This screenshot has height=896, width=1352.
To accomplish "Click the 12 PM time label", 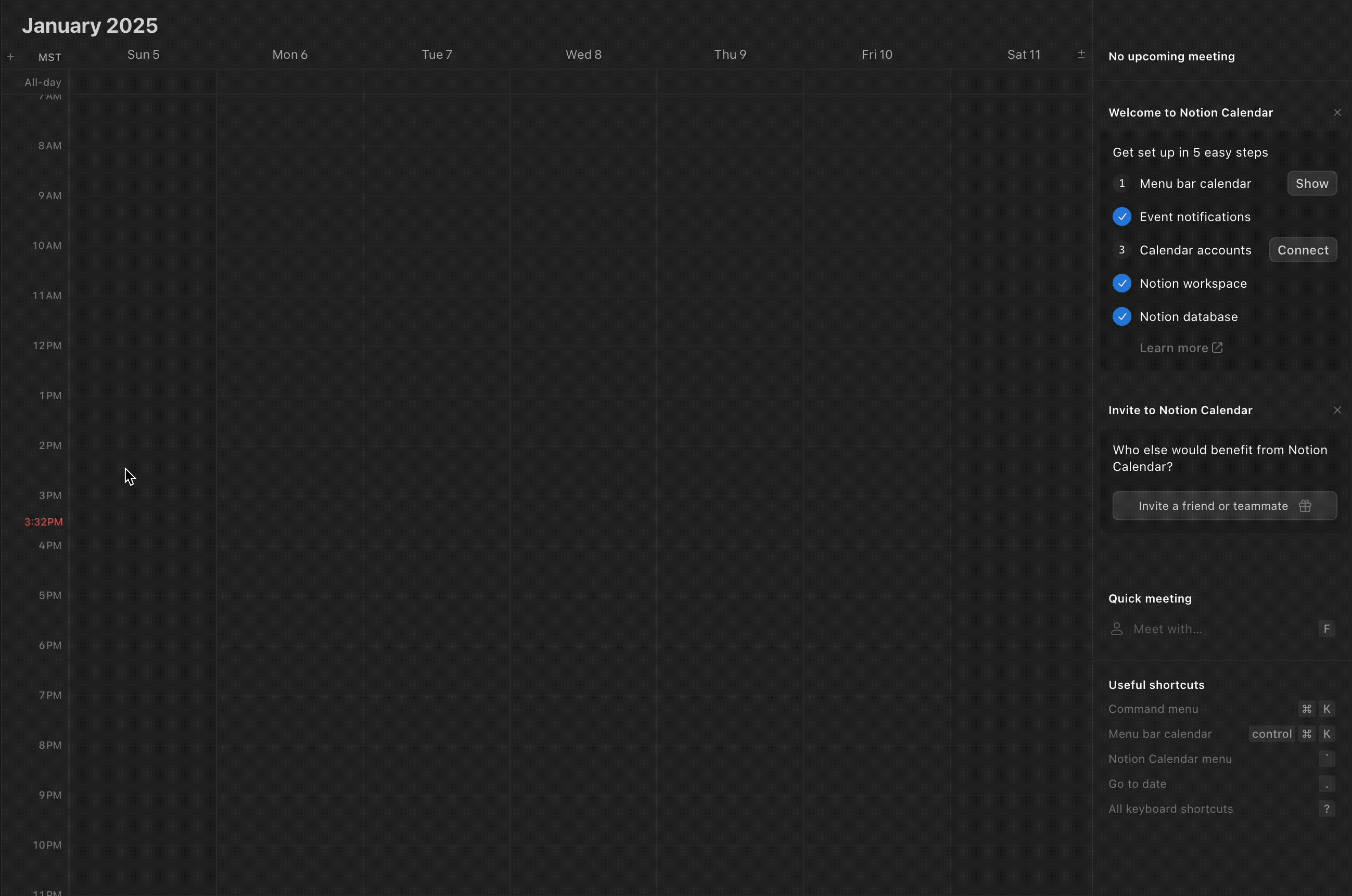I will (47, 345).
